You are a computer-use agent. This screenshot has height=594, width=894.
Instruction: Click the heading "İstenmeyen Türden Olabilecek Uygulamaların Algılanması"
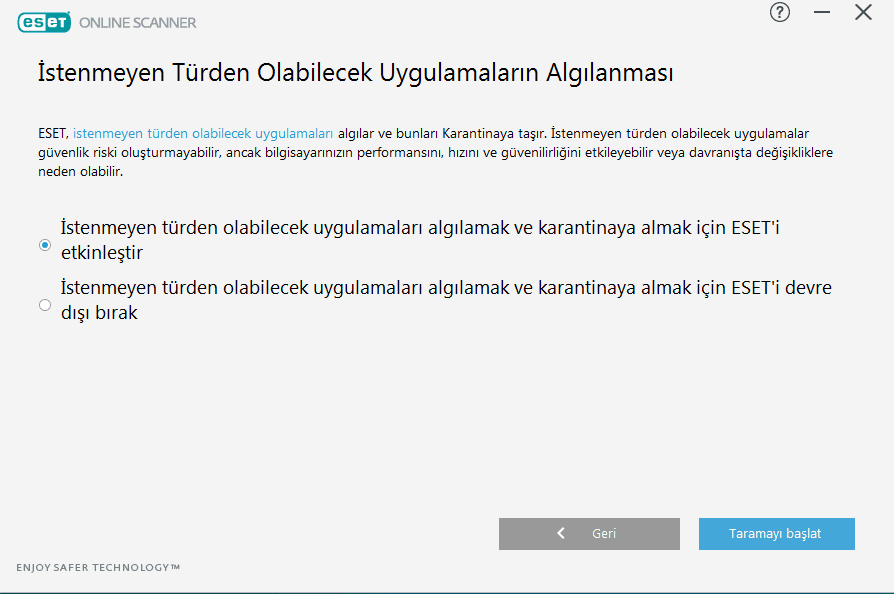(355, 73)
